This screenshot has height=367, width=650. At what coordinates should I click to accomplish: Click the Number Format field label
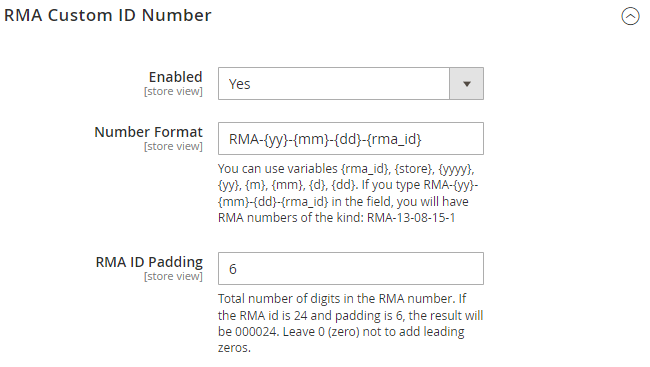[x=148, y=132]
